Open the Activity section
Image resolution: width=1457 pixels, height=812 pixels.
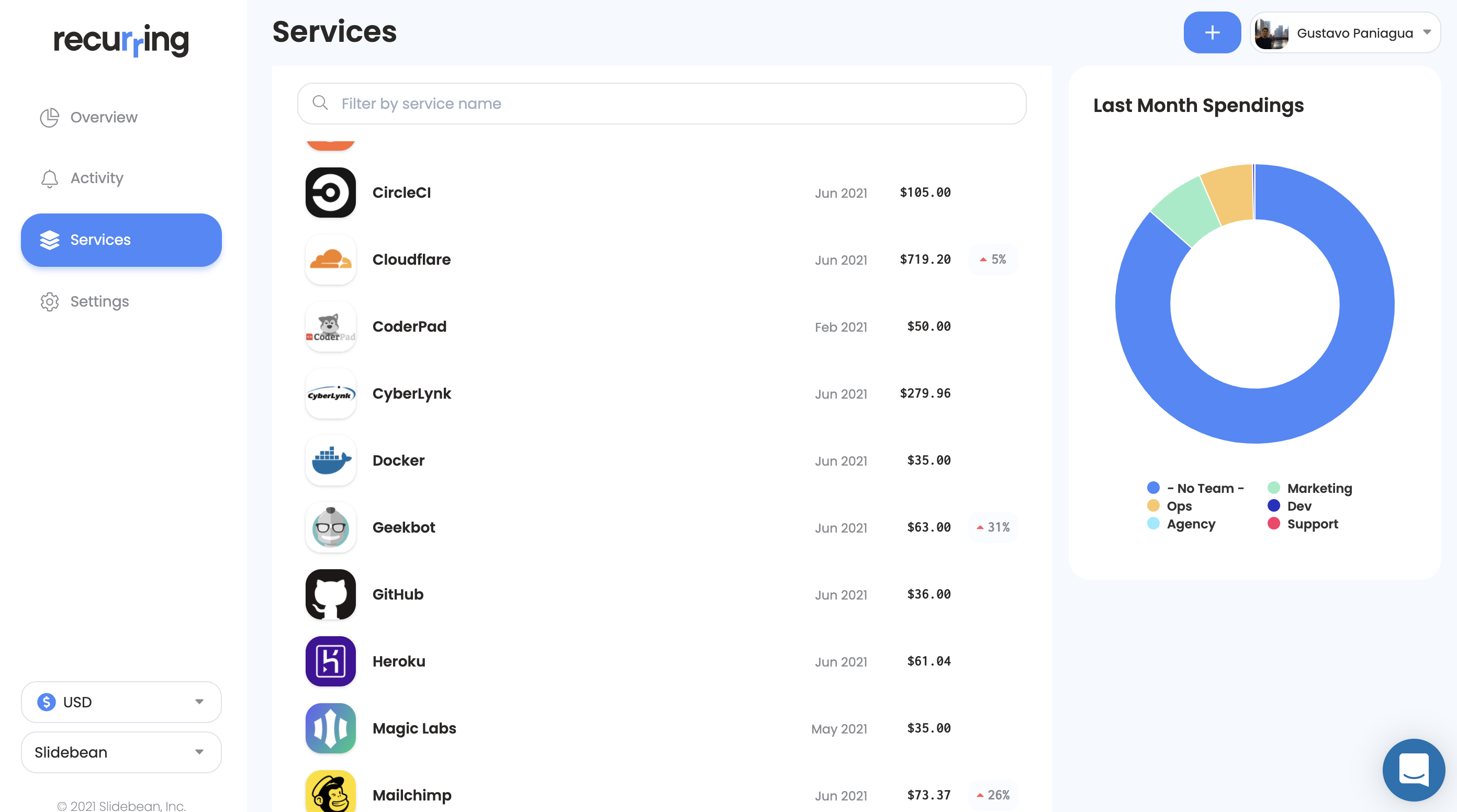click(121, 179)
